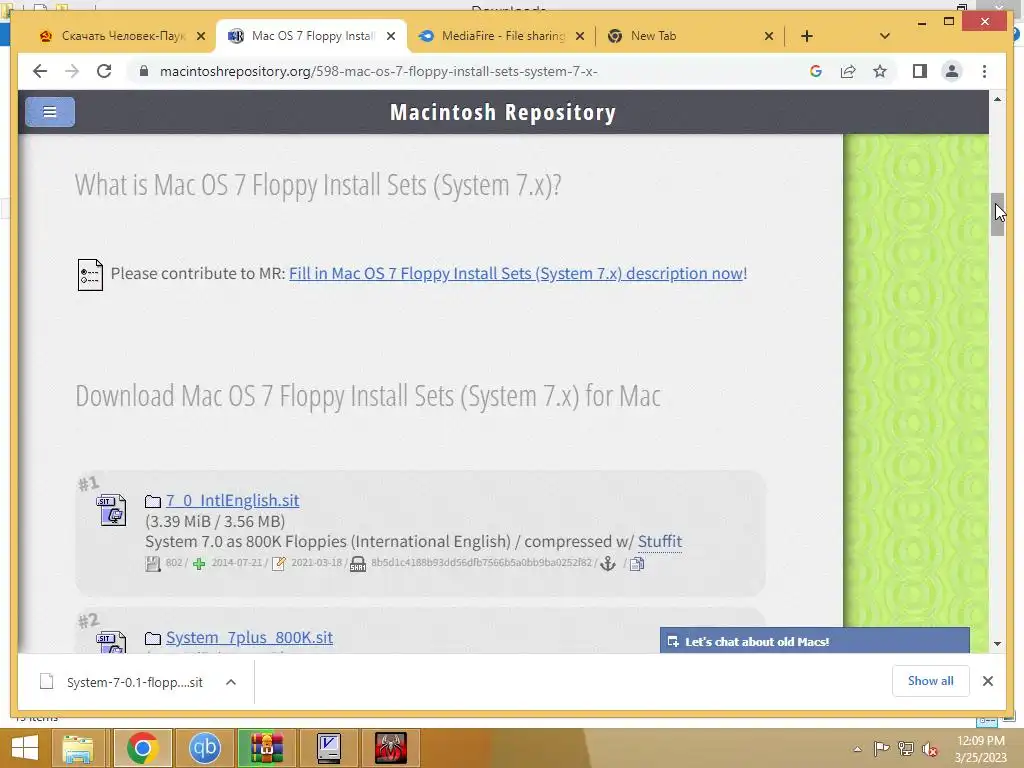Expand the tab search chevron
Screen dimensions: 1024x768
884,36
